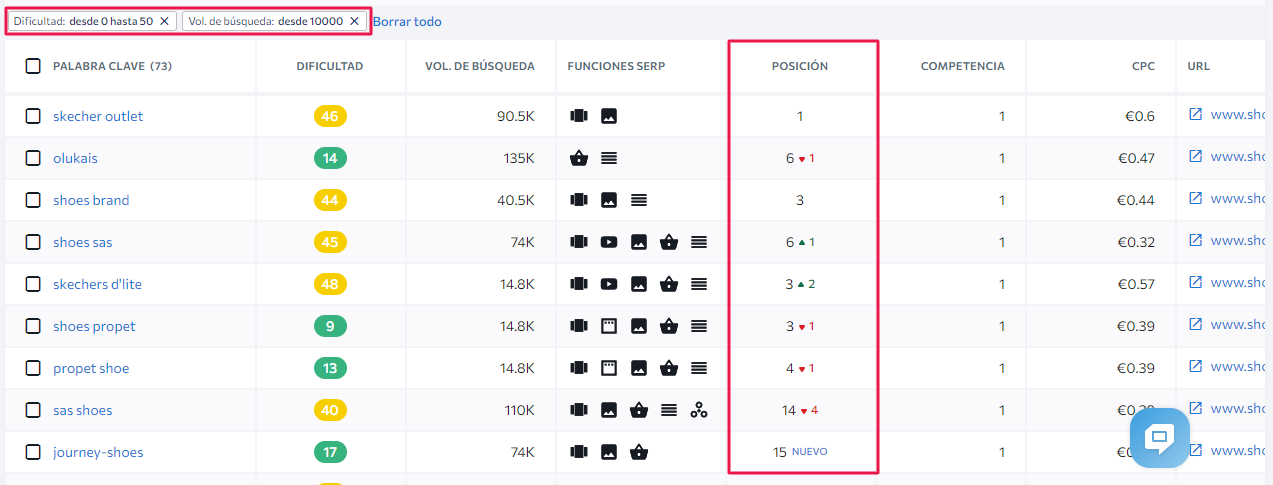This screenshot has height=485, width=1273.
Task: Sort by the Posición column header
Action: [x=800, y=66]
